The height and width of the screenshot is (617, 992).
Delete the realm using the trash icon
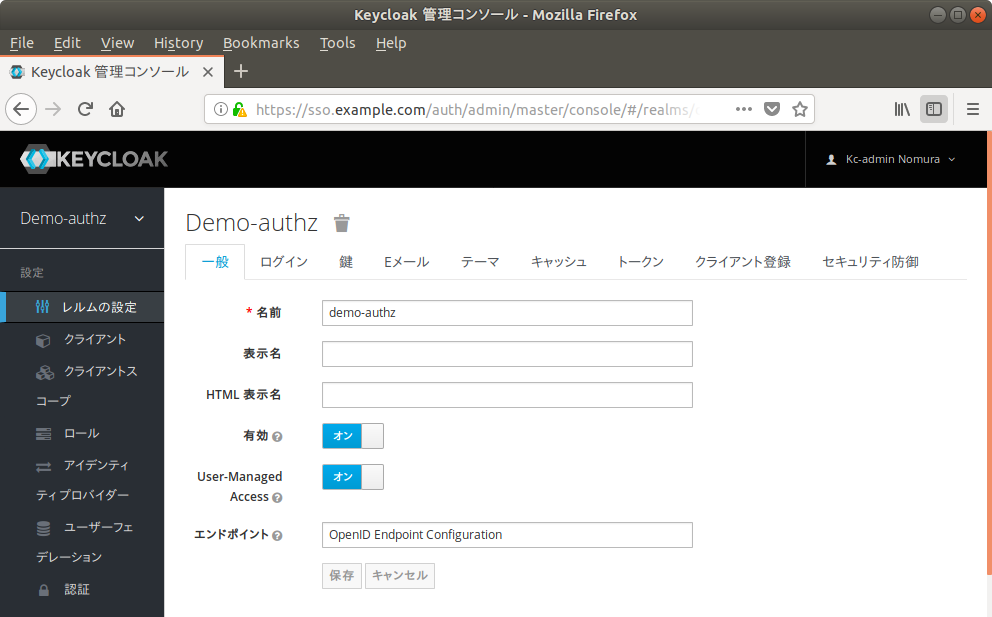tap(341, 224)
